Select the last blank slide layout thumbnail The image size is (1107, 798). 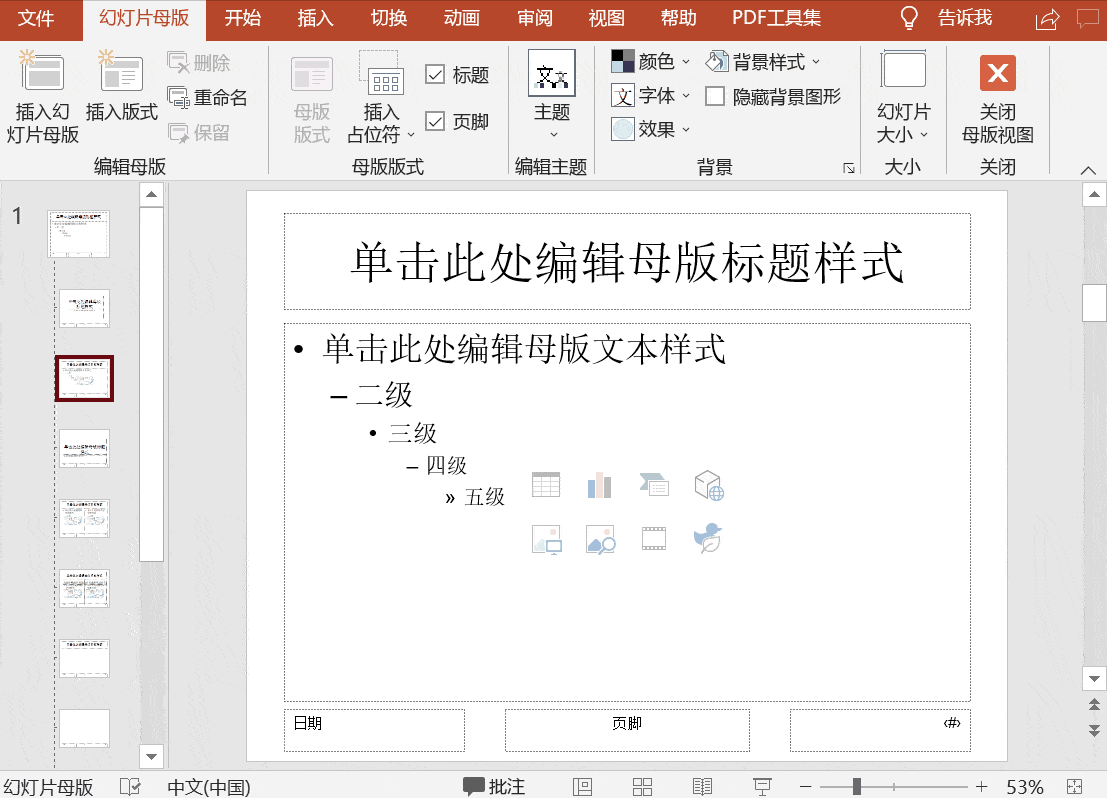(84, 729)
